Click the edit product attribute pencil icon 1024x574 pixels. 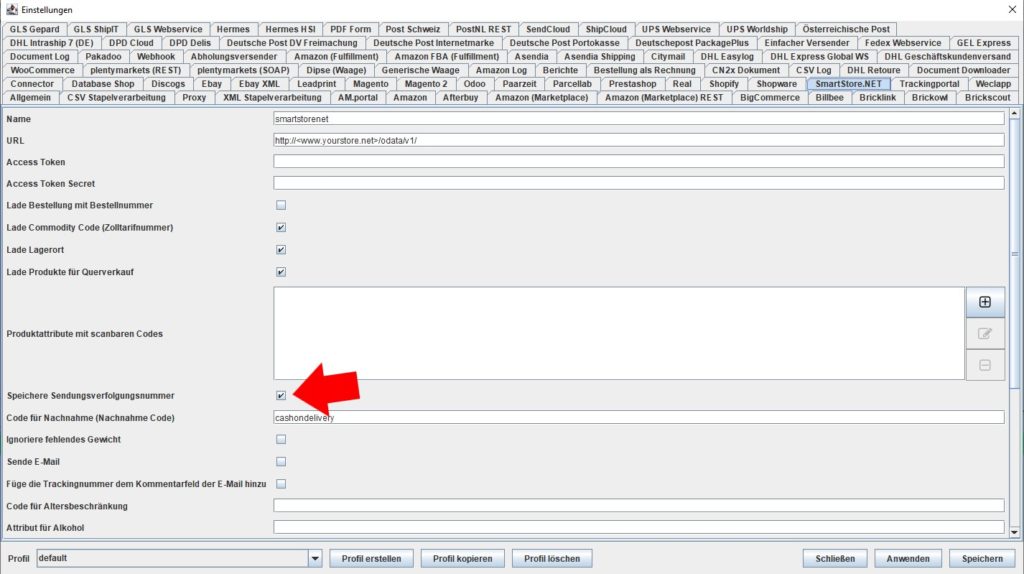[x=985, y=334]
